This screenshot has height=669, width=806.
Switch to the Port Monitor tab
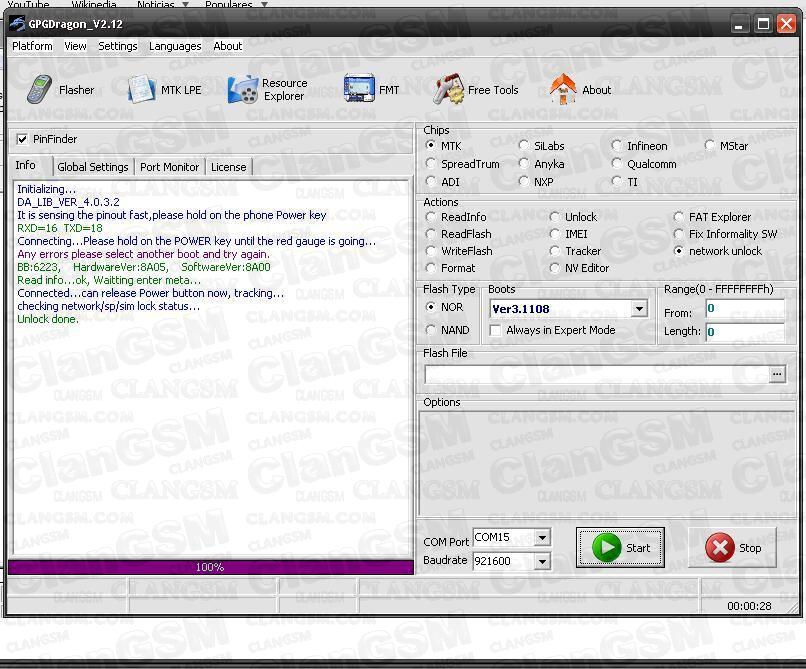tap(169, 167)
